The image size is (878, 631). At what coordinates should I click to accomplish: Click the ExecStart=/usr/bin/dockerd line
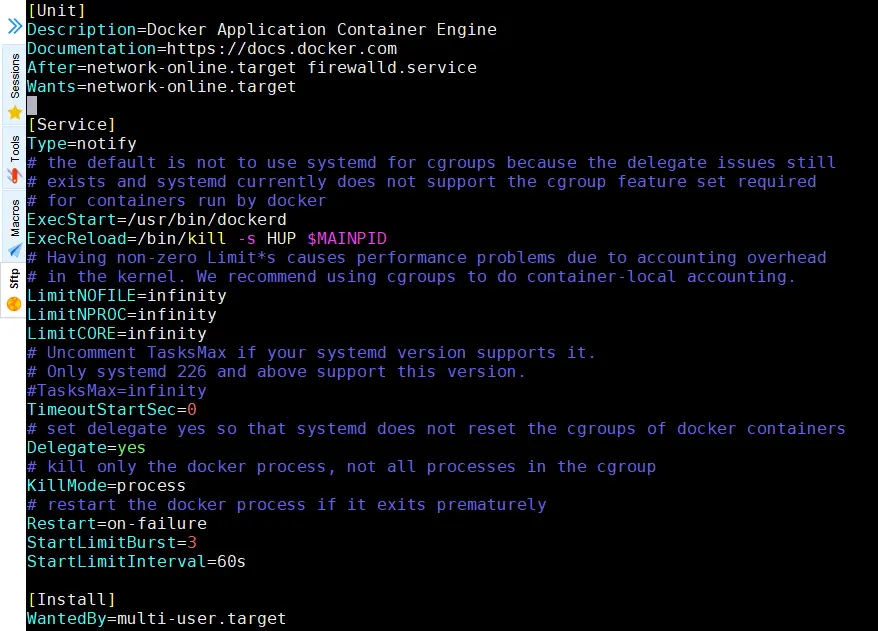pyautogui.click(x=157, y=219)
